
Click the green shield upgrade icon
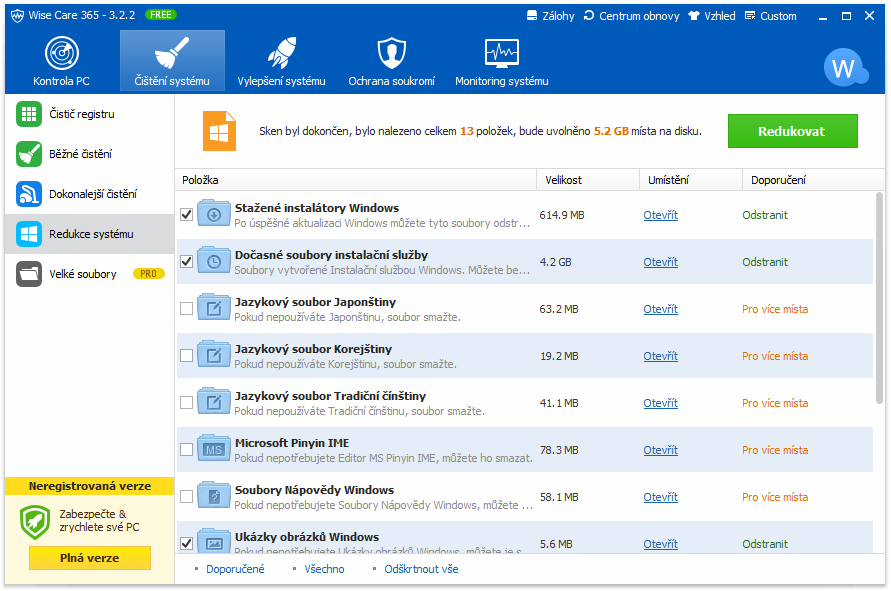pos(35,522)
